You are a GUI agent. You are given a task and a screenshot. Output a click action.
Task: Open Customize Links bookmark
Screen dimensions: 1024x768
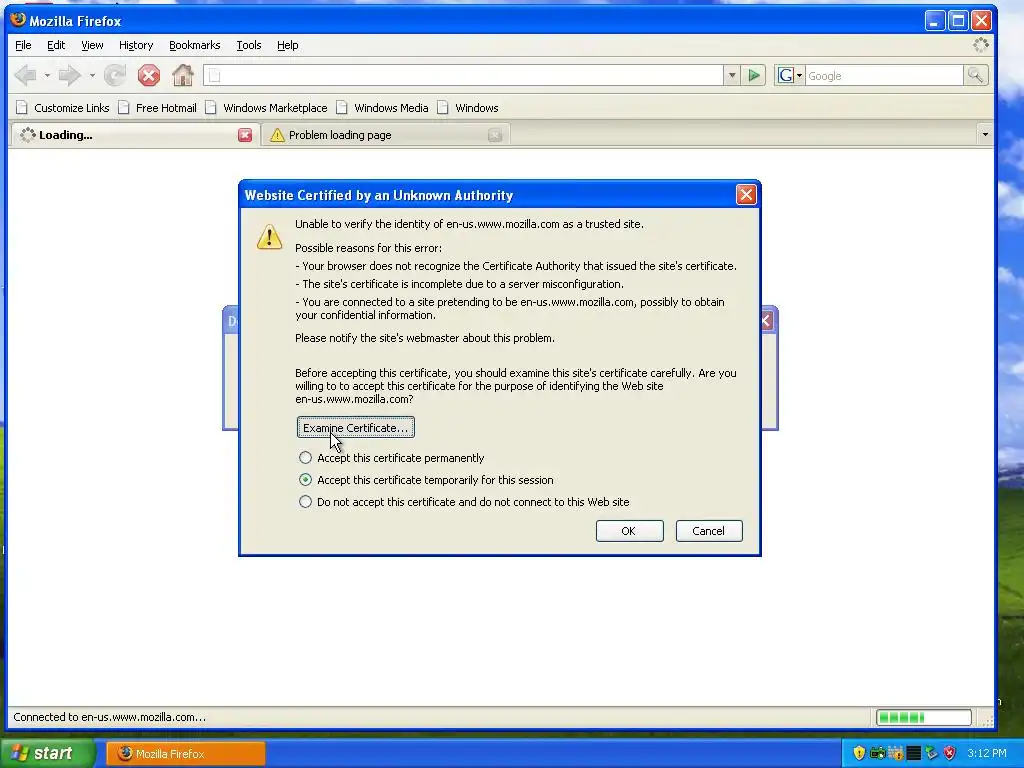[x=63, y=108]
